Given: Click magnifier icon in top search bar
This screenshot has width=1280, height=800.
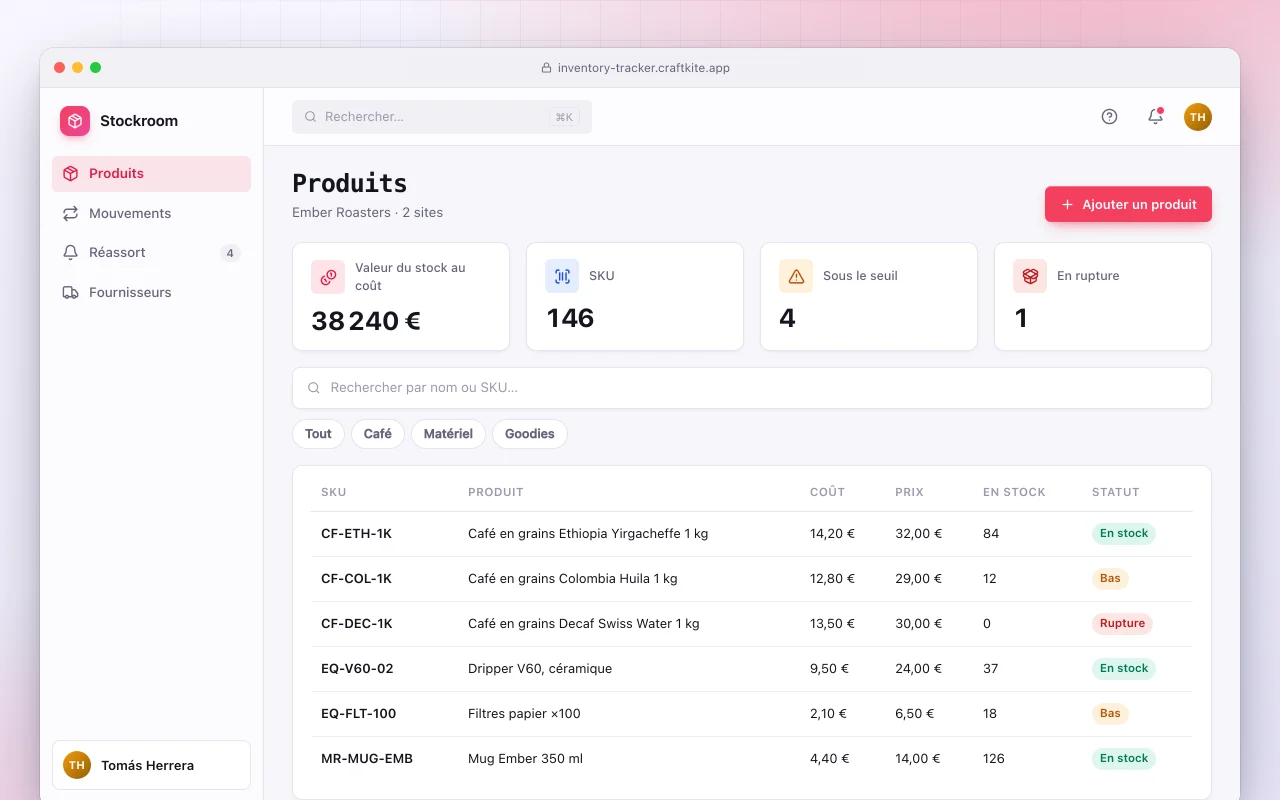Looking at the screenshot, I should point(311,117).
